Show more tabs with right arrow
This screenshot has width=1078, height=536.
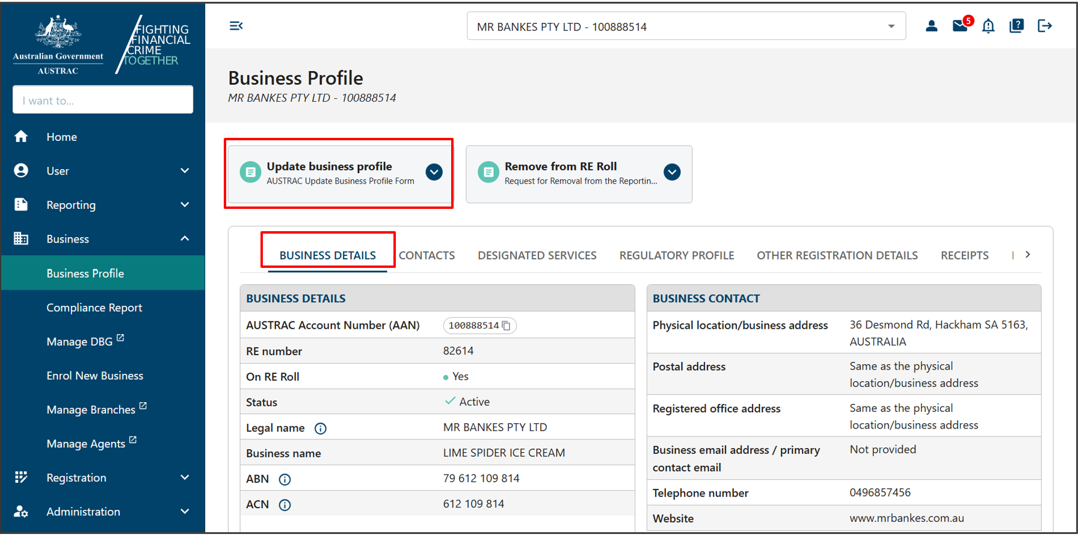click(x=1028, y=255)
